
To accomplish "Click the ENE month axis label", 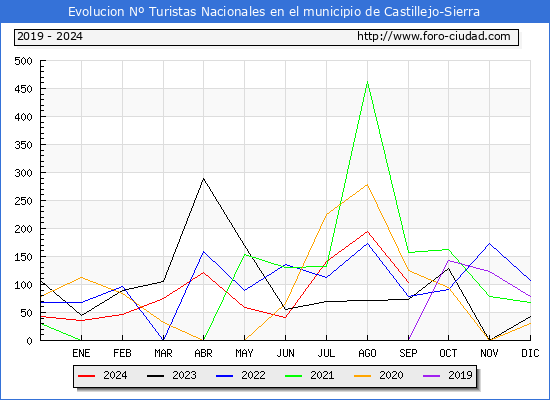I will (x=81, y=353).
